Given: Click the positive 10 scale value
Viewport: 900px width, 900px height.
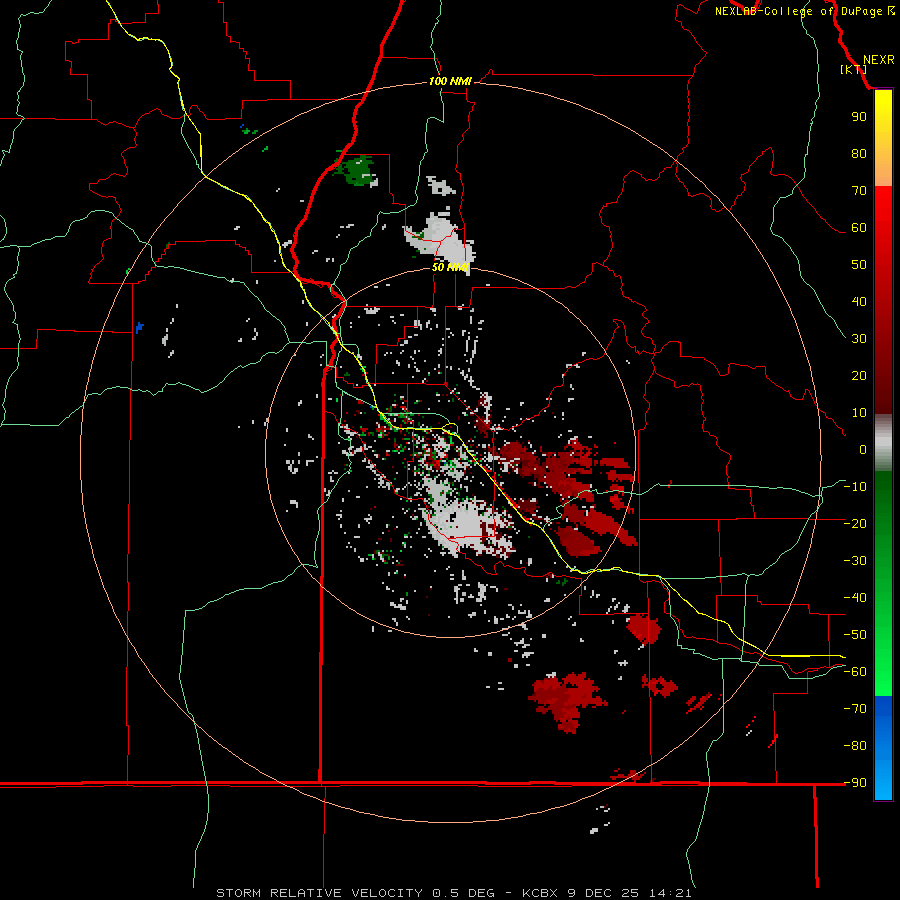Looking at the screenshot, I should 859,413.
